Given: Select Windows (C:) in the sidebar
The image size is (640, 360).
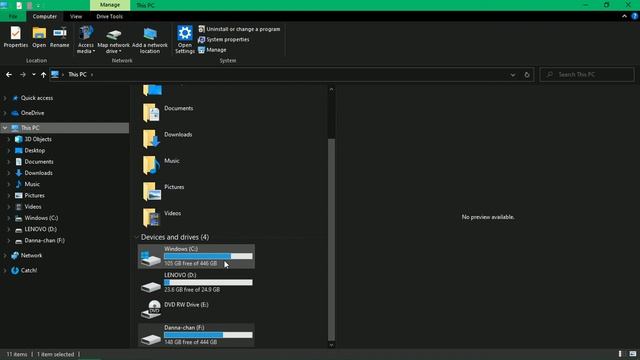Looking at the screenshot, I should [x=41, y=218].
